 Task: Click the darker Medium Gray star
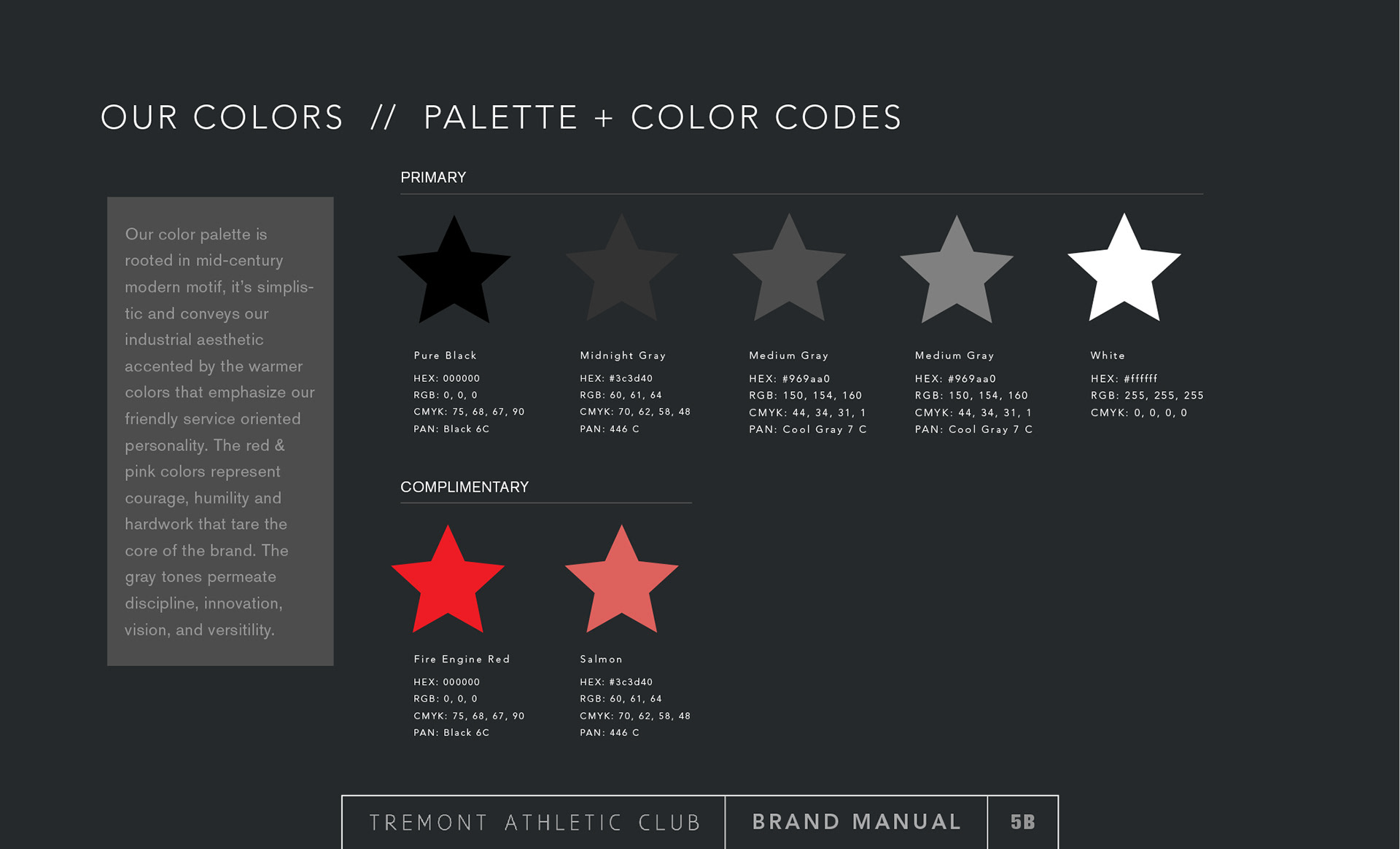[x=789, y=273]
